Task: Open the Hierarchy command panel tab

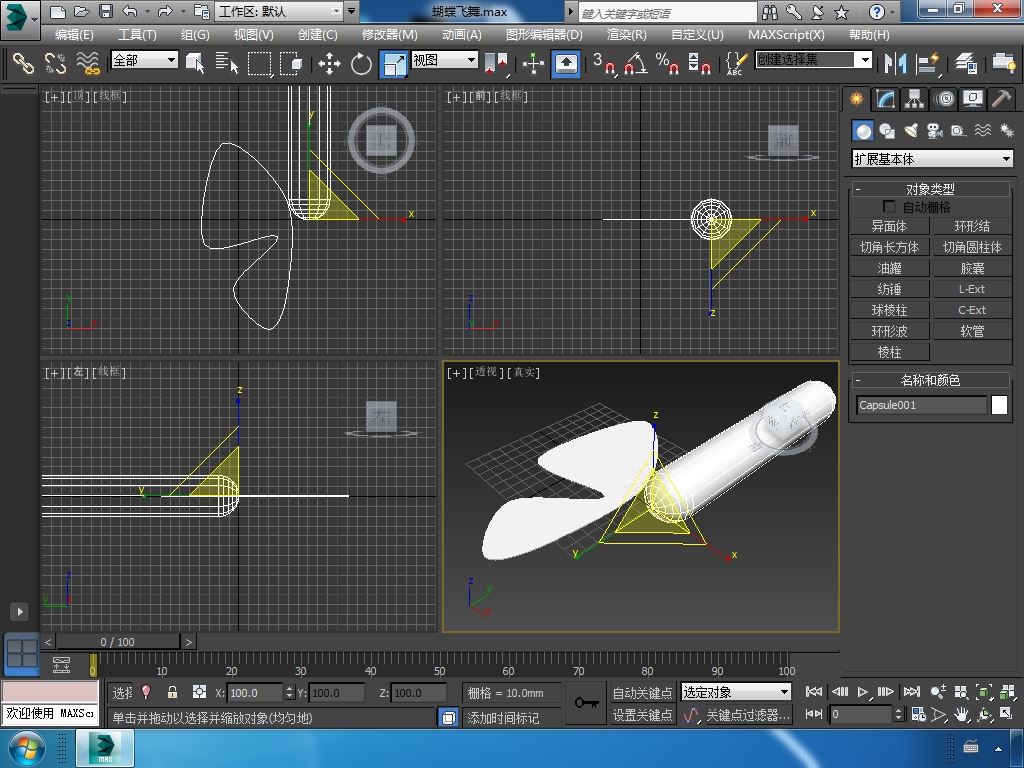Action: [x=914, y=99]
